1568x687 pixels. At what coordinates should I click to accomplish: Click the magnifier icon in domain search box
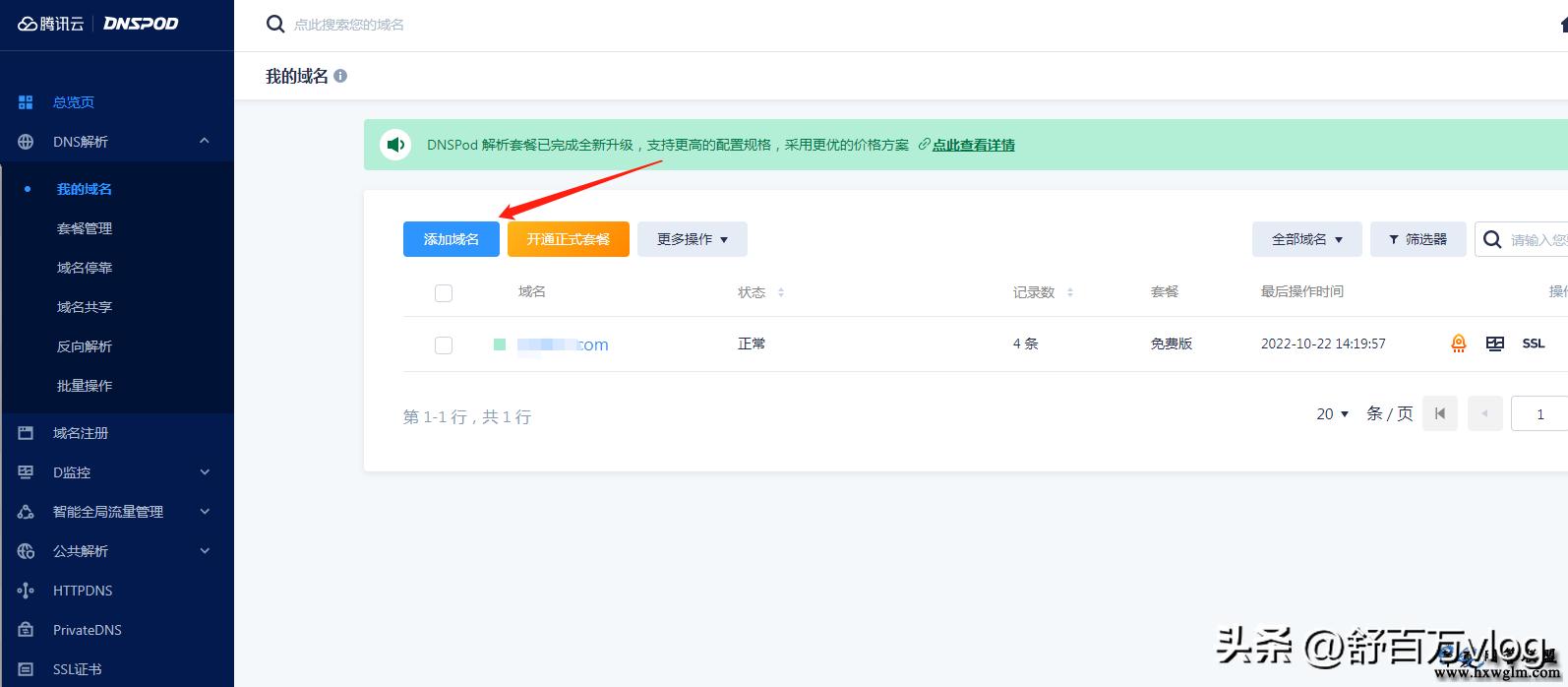click(1492, 239)
